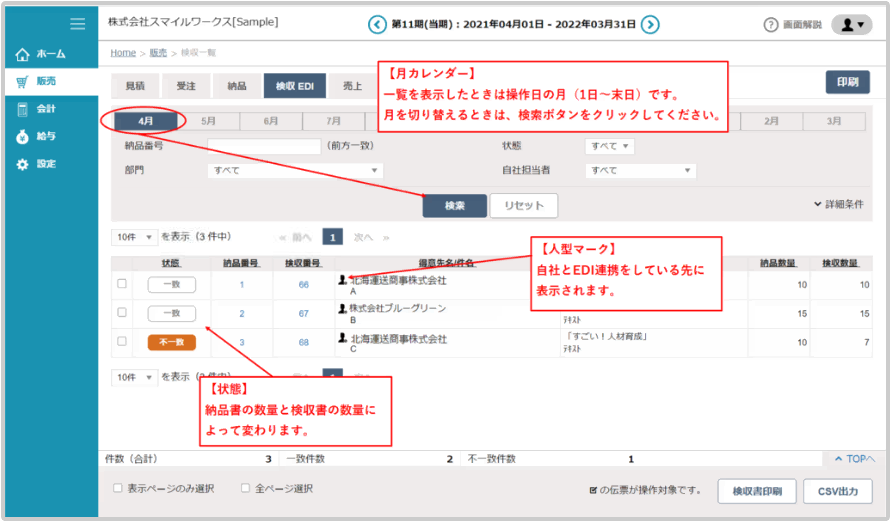This screenshot has width=893, height=522.
Task: Click the hamburger menu icon in sidebar
Action: pos(77,23)
